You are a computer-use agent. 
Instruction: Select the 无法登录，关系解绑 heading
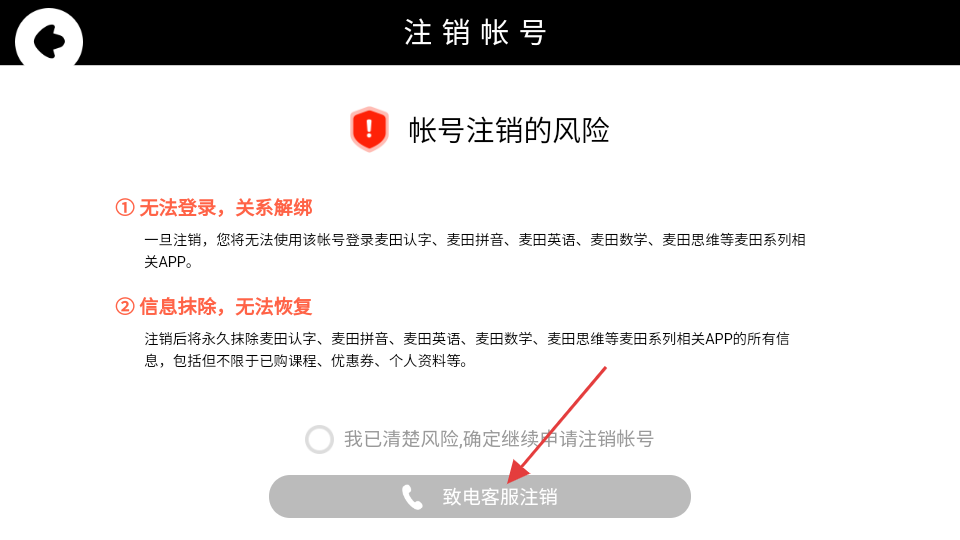point(226,208)
